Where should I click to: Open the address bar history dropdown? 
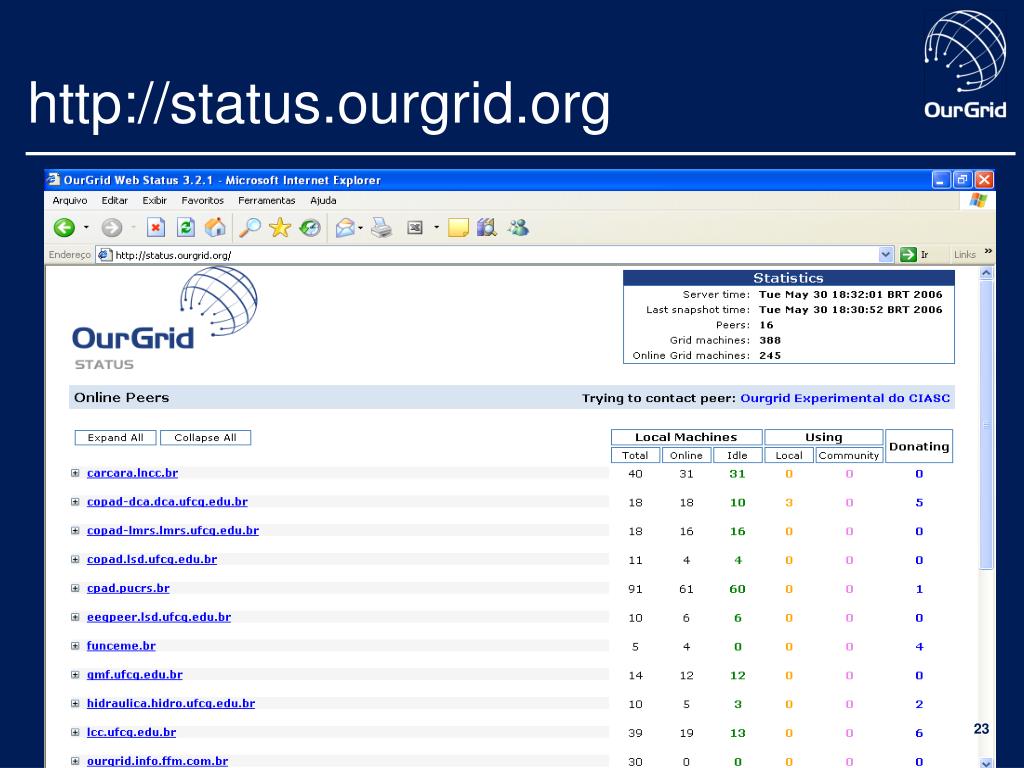click(x=886, y=255)
